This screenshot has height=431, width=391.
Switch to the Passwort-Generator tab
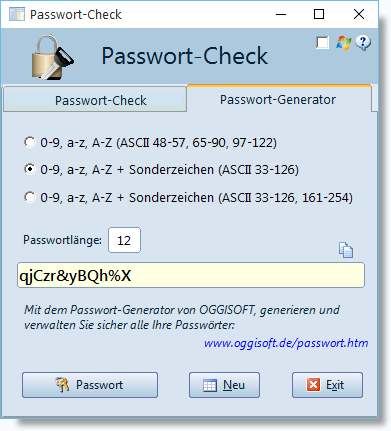pyautogui.click(x=279, y=99)
